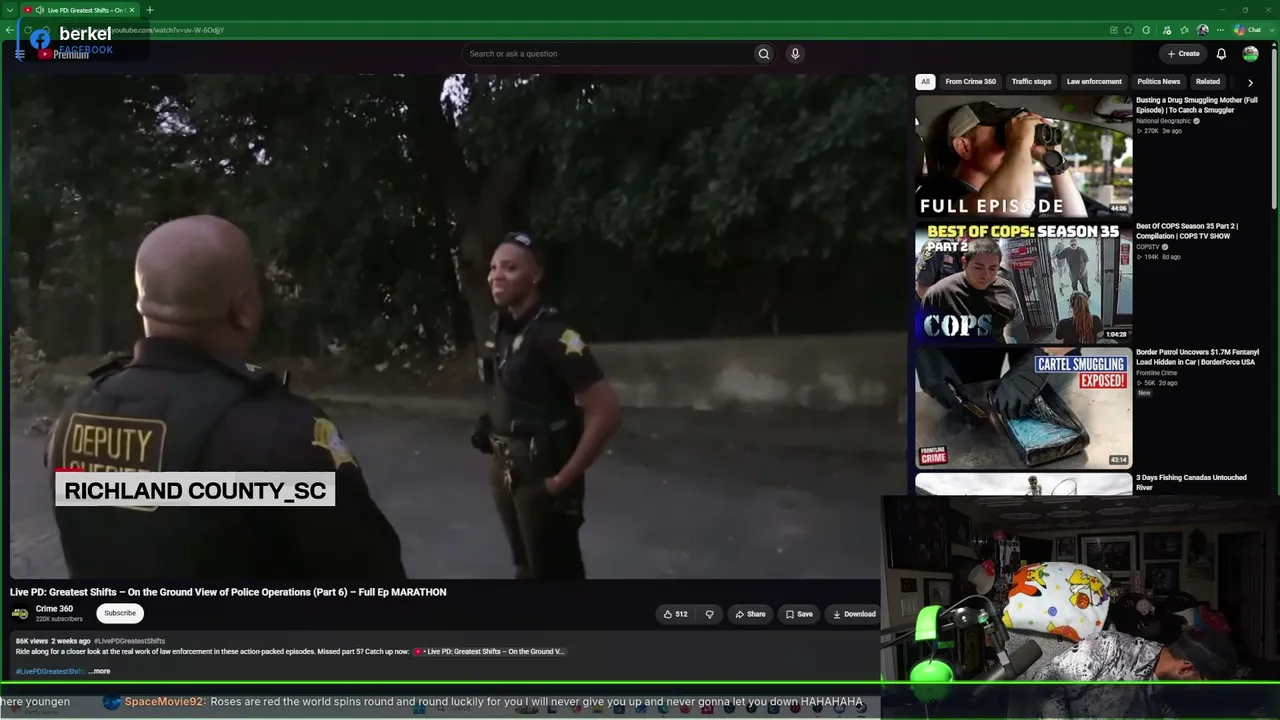
Task: Open a new browser tab
Action: [x=150, y=10]
